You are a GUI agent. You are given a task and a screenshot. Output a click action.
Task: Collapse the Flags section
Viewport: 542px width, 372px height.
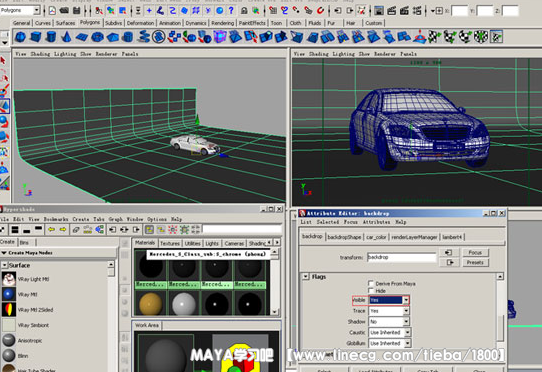tap(306, 277)
